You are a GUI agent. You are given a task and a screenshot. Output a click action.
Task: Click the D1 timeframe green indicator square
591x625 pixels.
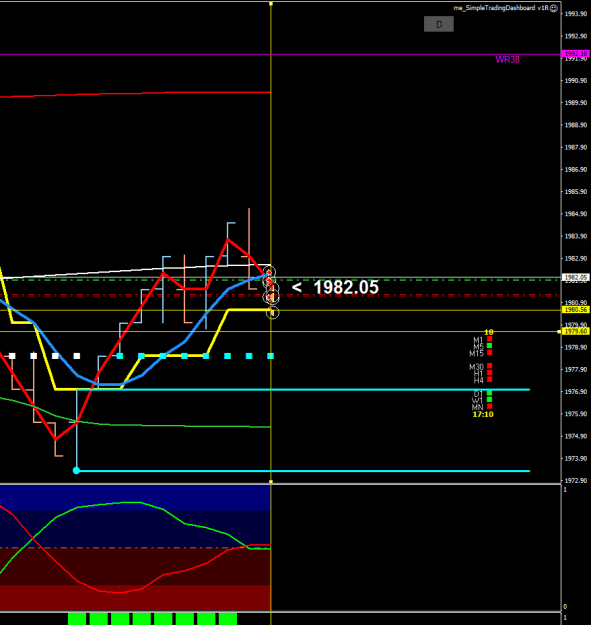489,393
